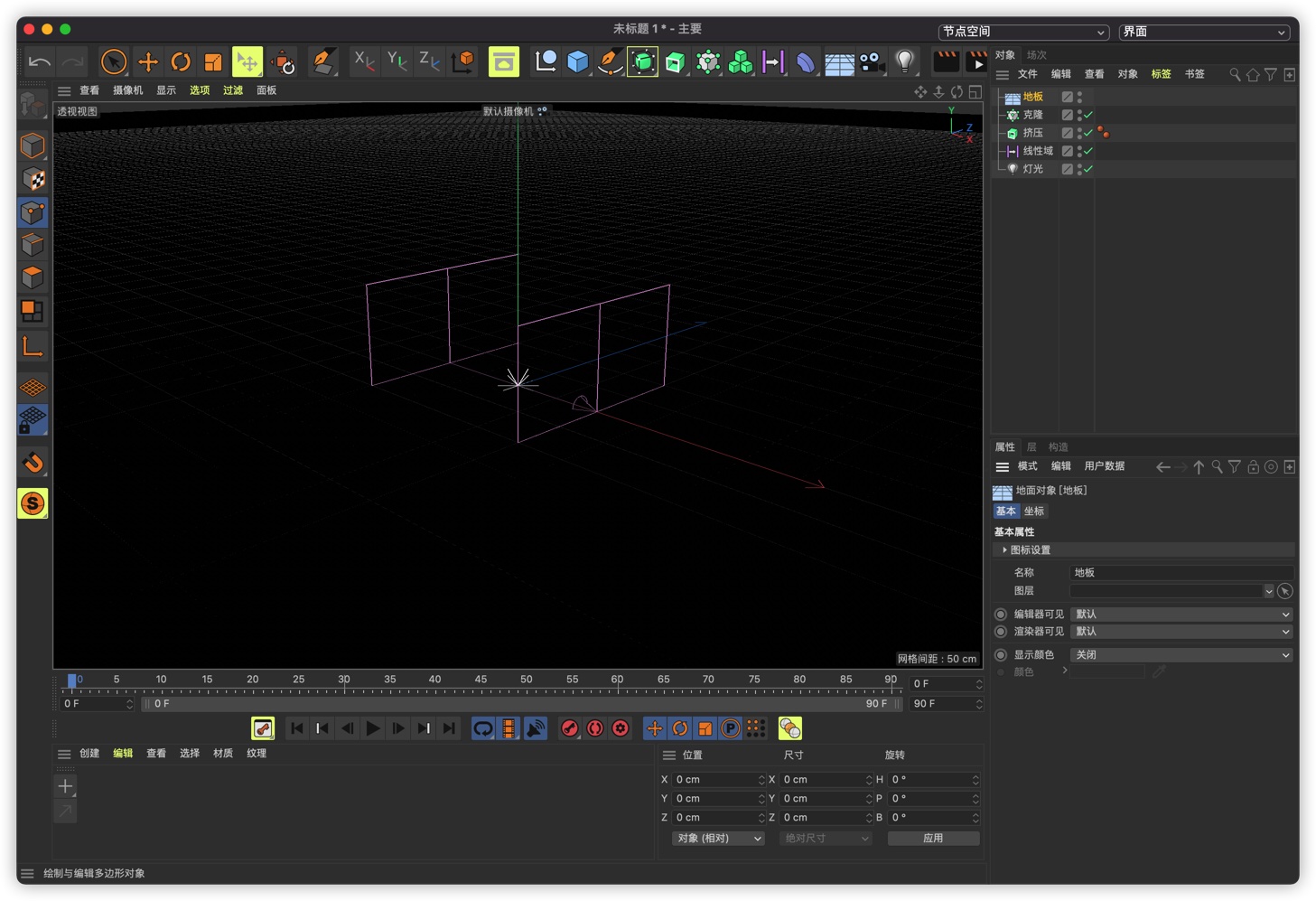Click the Subdivision Surface generator icon
Screen dimensions: 1316x901
642,61
